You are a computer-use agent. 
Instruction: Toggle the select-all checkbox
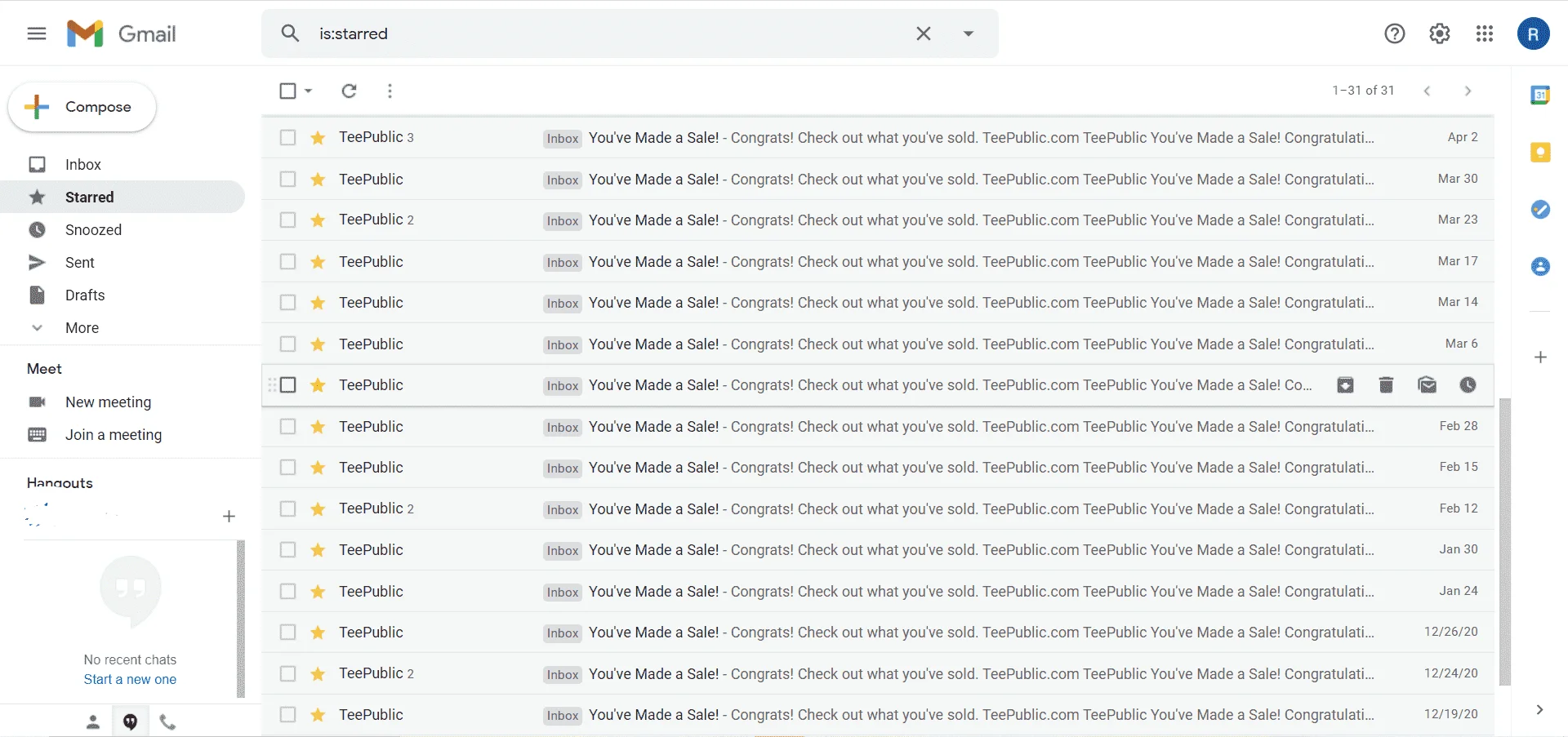[x=287, y=91]
